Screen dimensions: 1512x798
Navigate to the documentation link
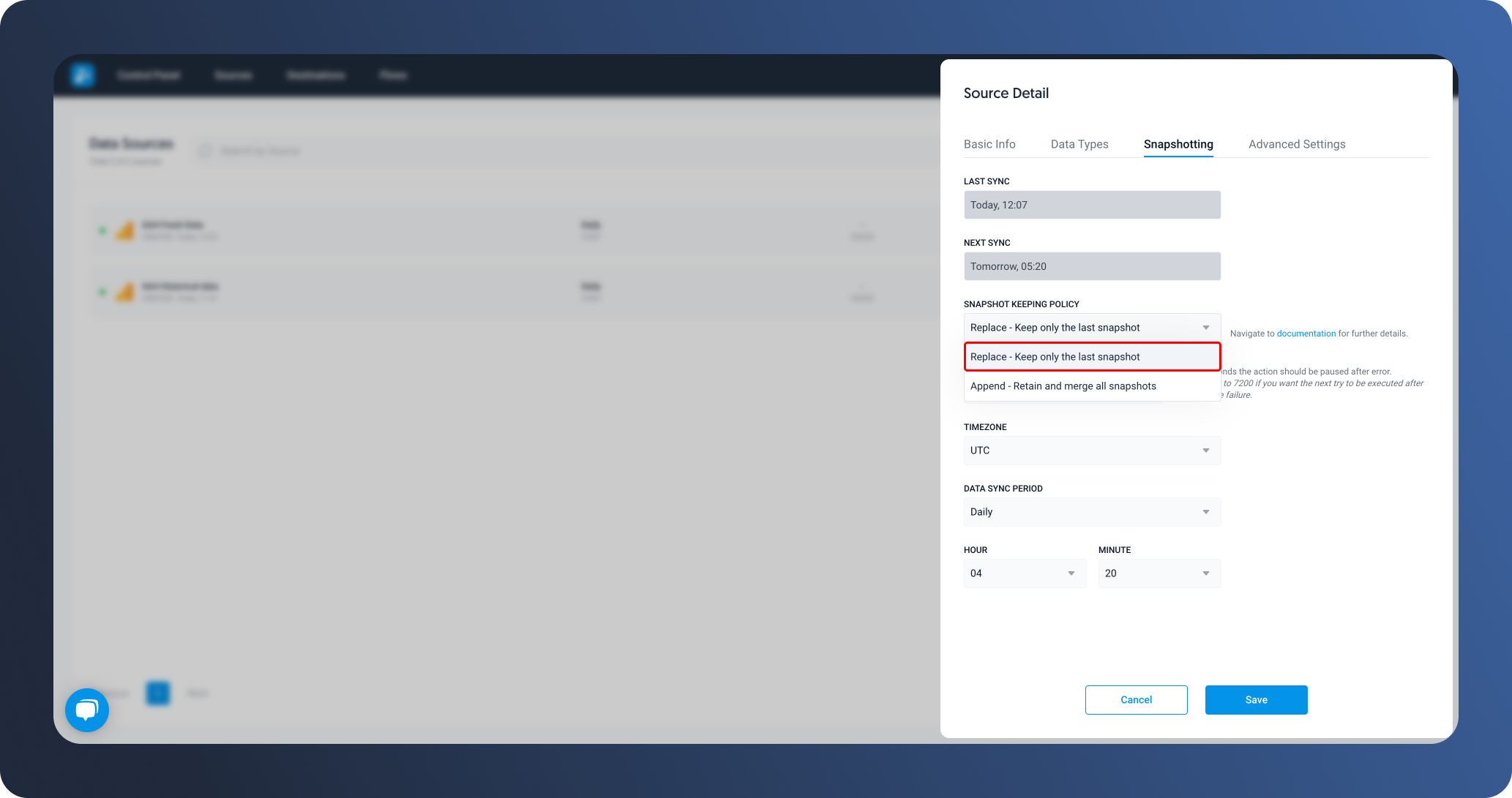click(x=1307, y=333)
